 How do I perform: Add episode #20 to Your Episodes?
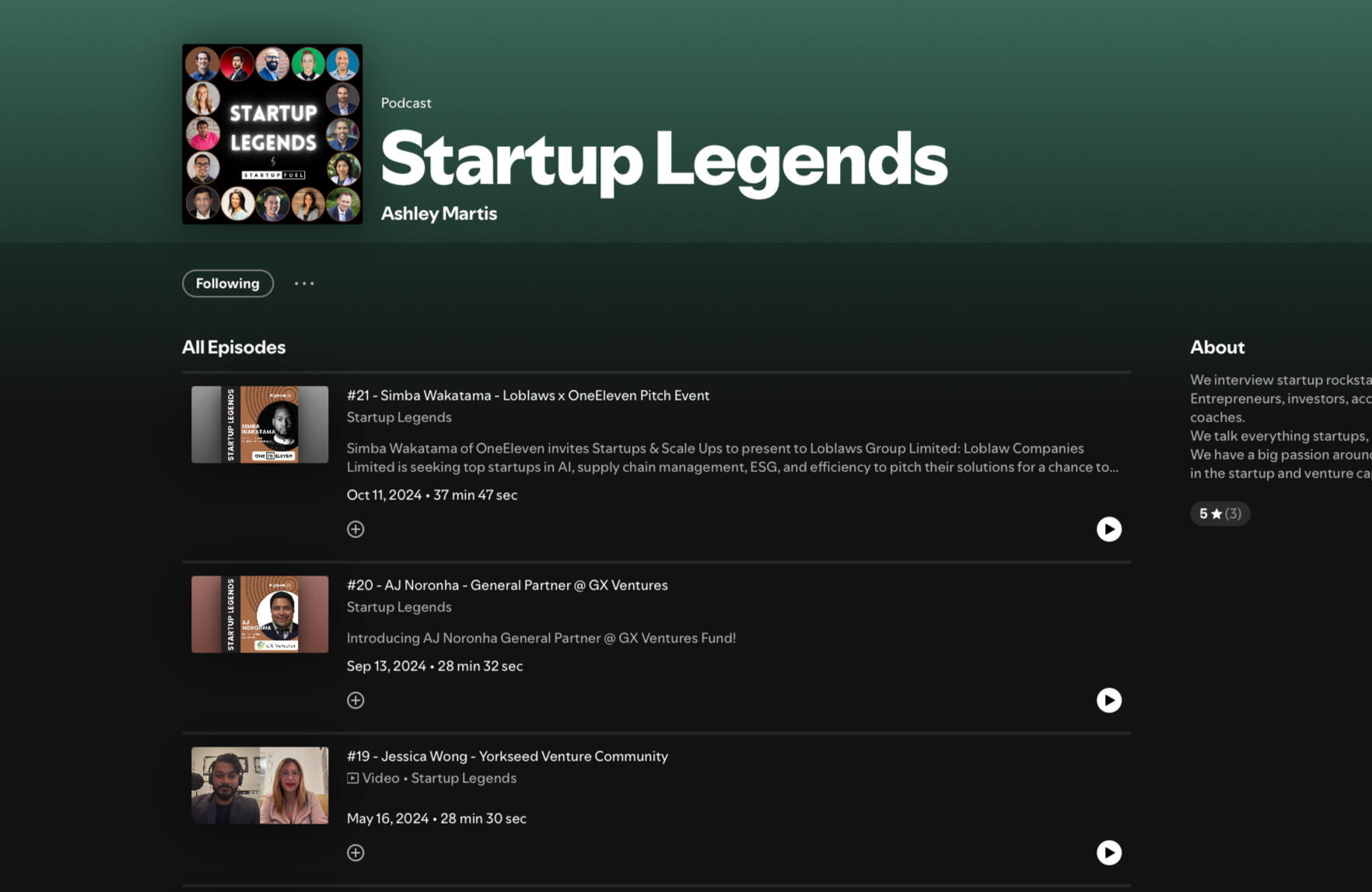(355, 700)
